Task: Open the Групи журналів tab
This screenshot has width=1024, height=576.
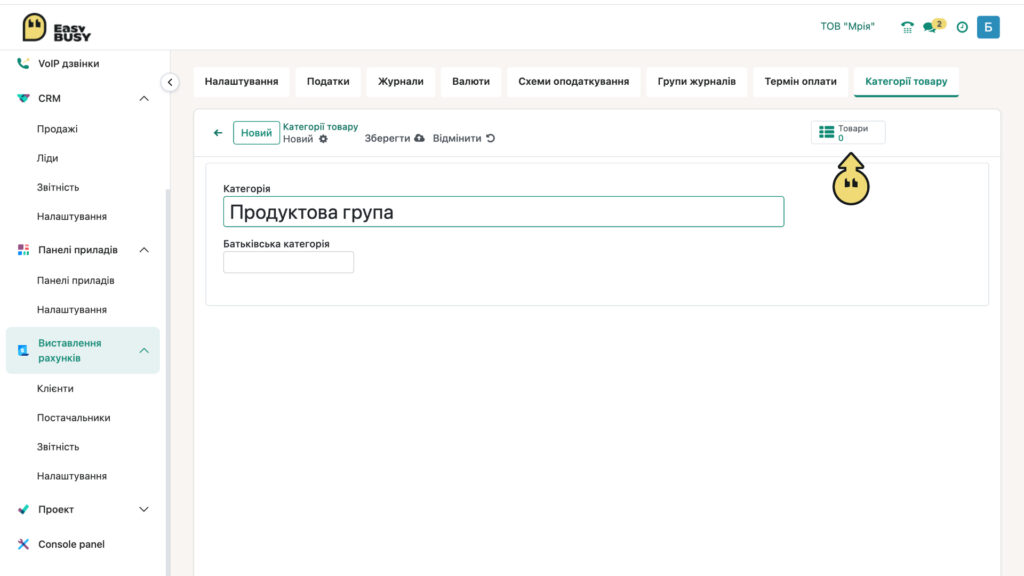Action: [697, 82]
